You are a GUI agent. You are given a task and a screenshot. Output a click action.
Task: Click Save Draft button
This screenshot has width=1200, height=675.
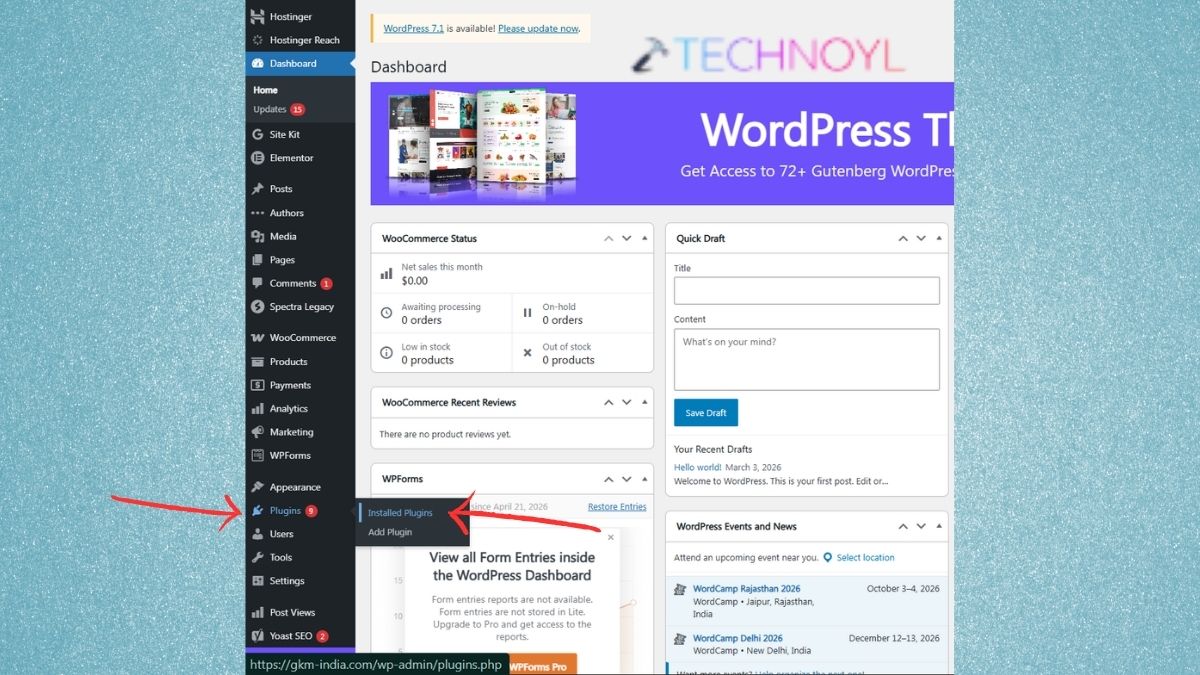point(706,413)
